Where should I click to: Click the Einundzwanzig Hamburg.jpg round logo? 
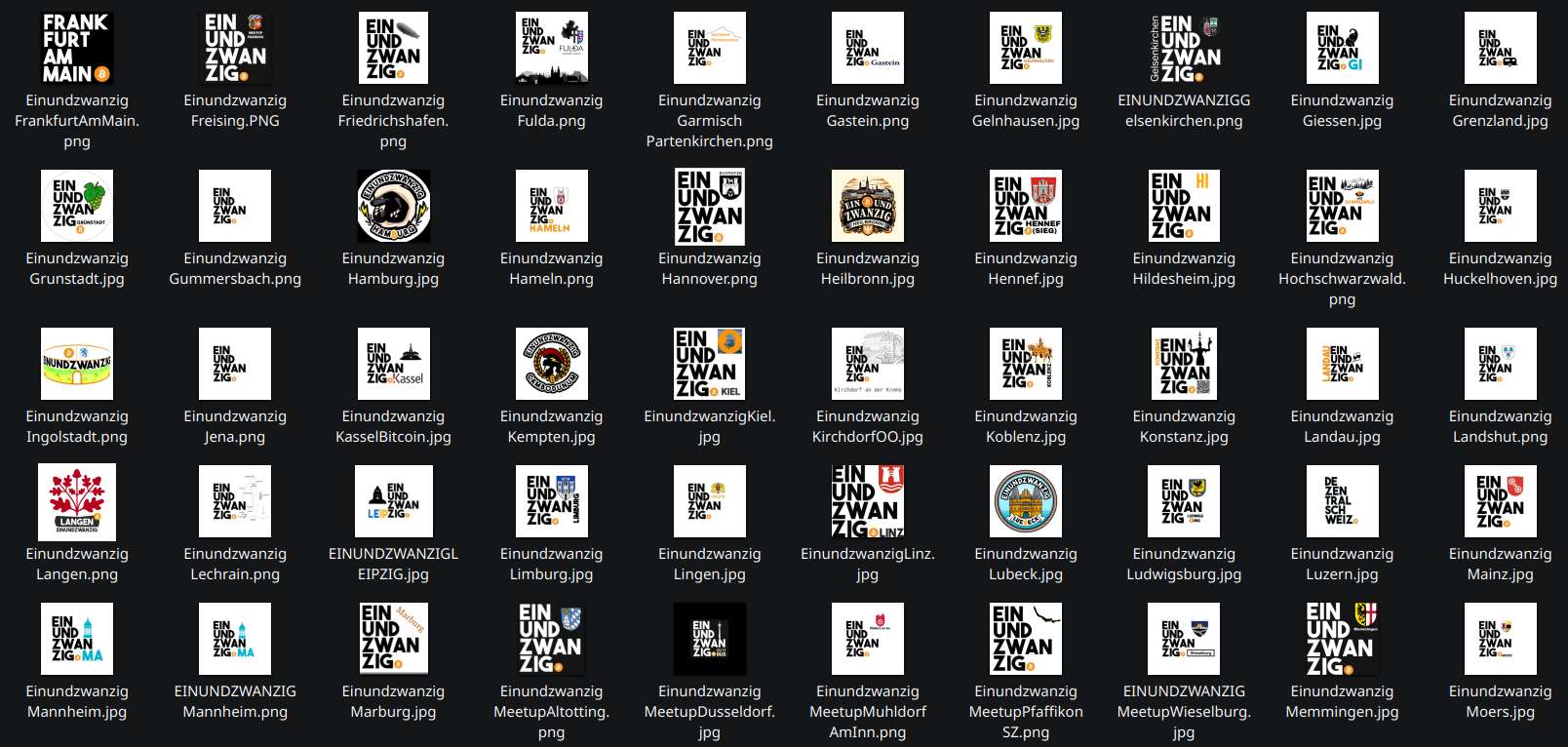coord(393,206)
